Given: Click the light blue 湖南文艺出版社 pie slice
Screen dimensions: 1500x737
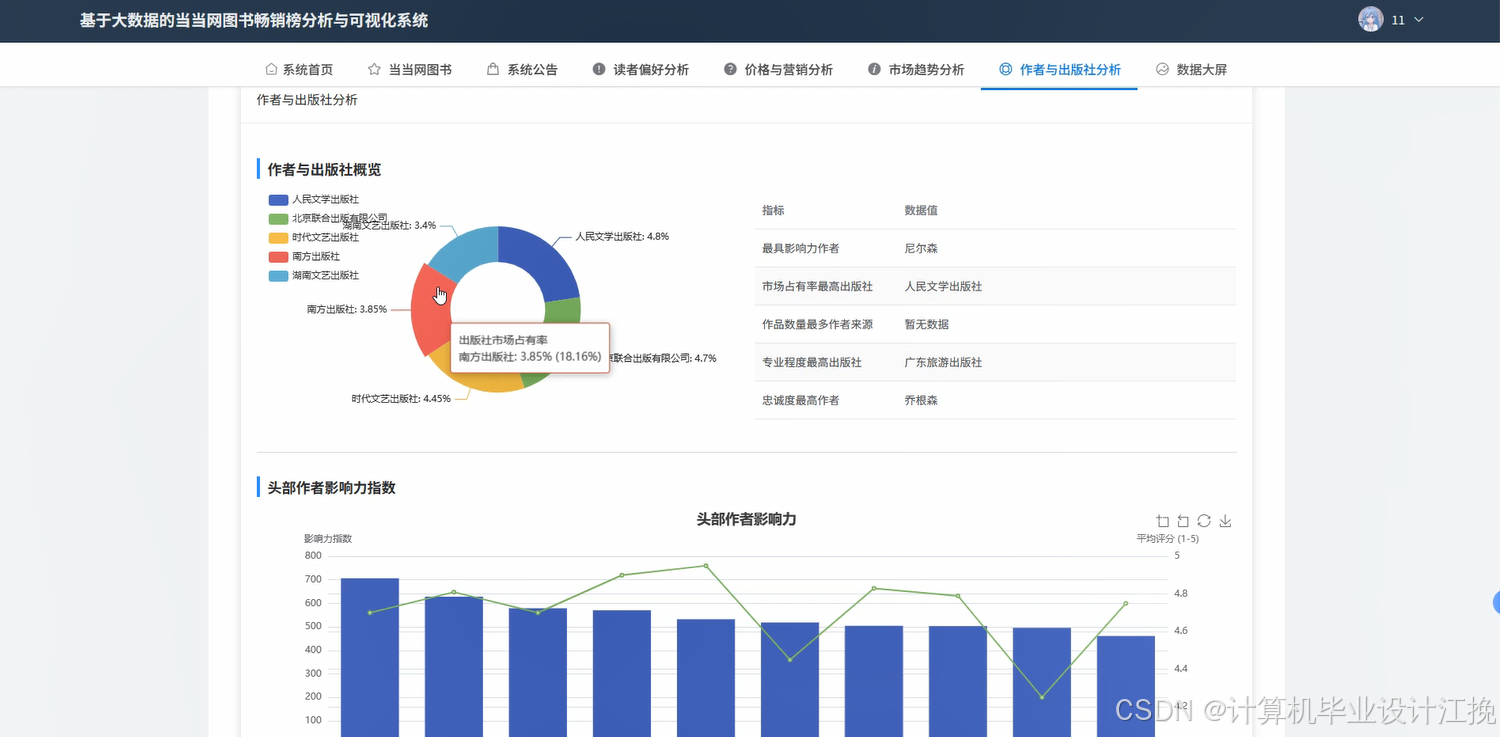Looking at the screenshot, I should (x=466, y=251).
